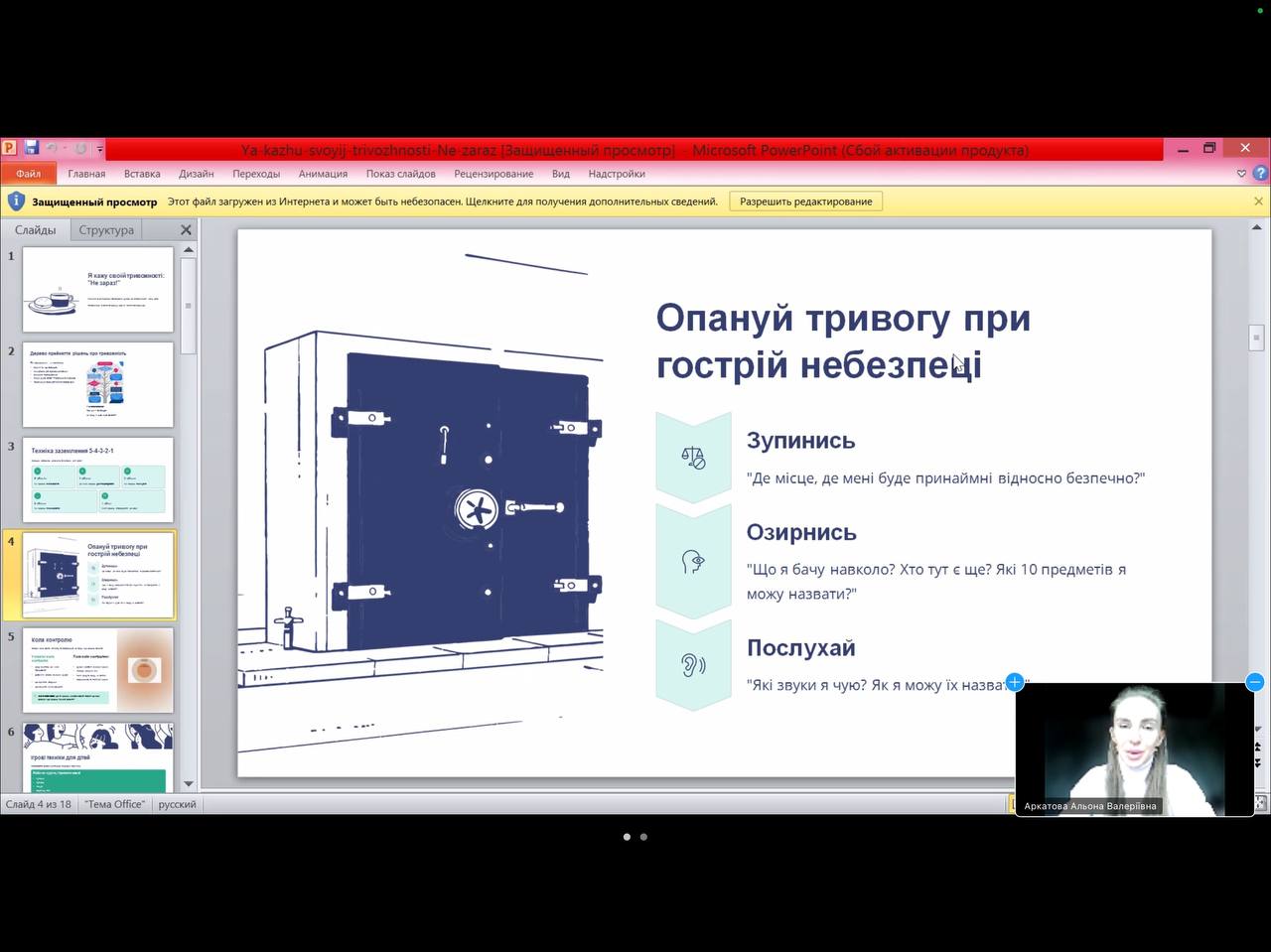Image resolution: width=1271 pixels, height=952 pixels.
Task: Click the PowerPoint application logo icon
Action: pyautogui.click(x=9, y=149)
